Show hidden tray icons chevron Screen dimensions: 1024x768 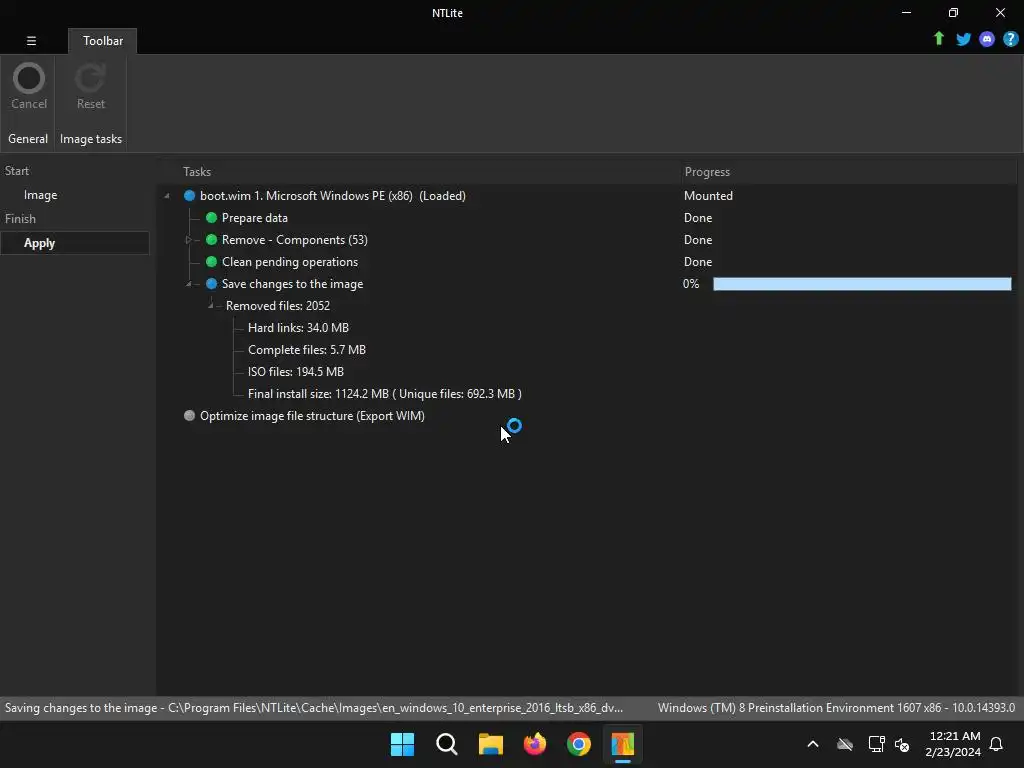tap(813, 744)
